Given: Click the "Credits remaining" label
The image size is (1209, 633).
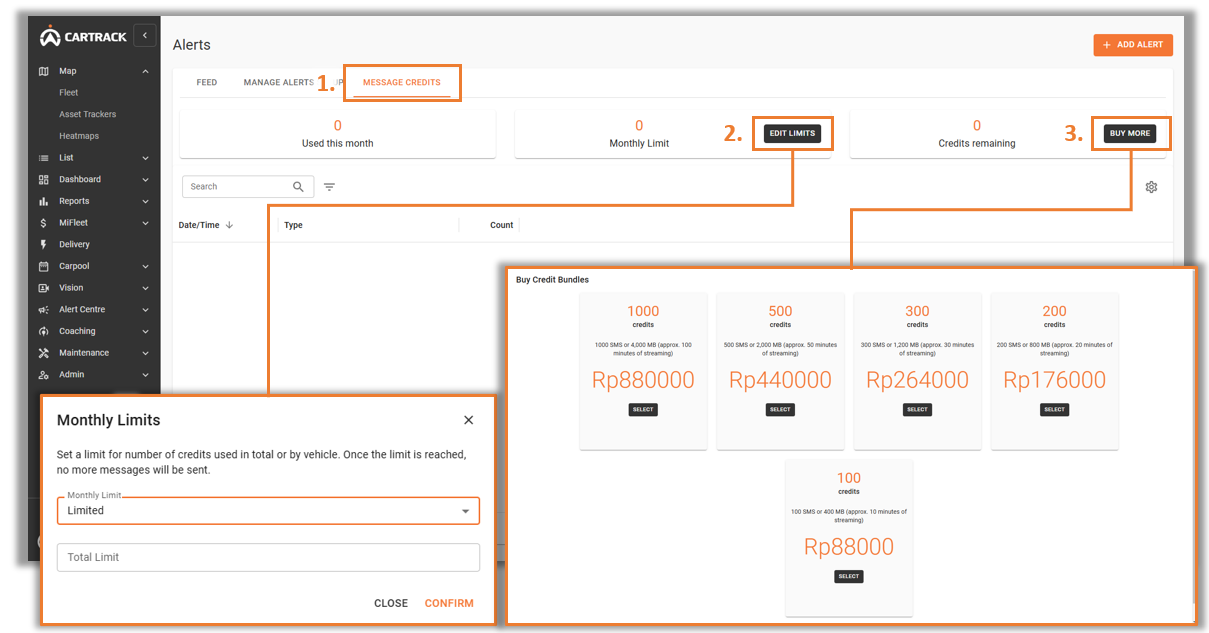Looking at the screenshot, I should pos(977,143).
